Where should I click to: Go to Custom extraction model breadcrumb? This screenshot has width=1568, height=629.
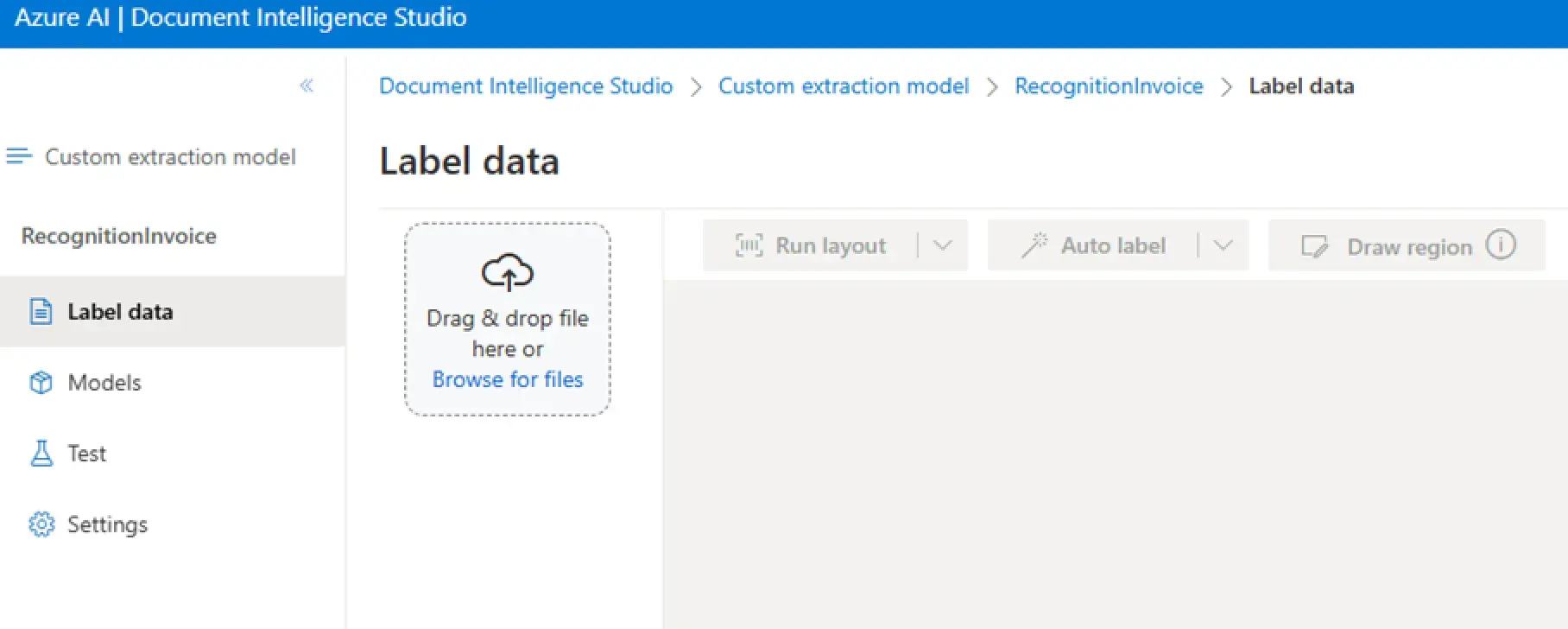pos(844,86)
